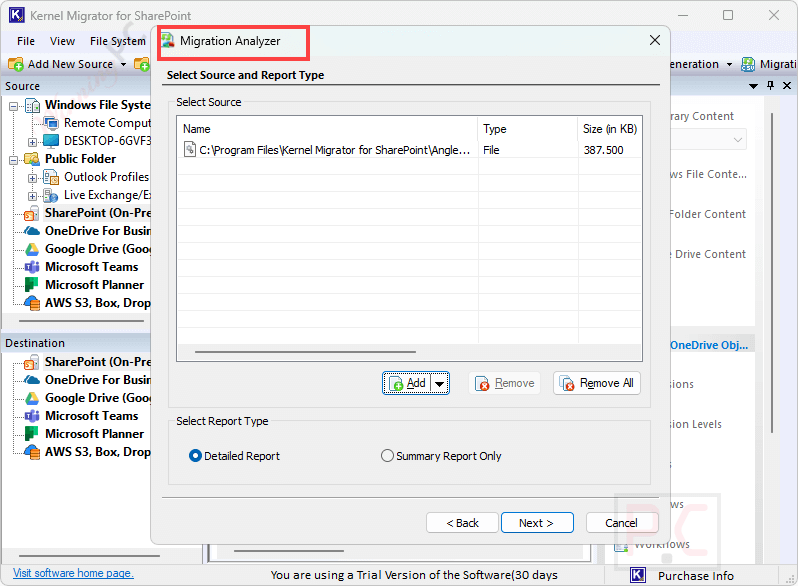This screenshot has width=798, height=586.
Task: Click the Next button
Action: [x=537, y=523]
